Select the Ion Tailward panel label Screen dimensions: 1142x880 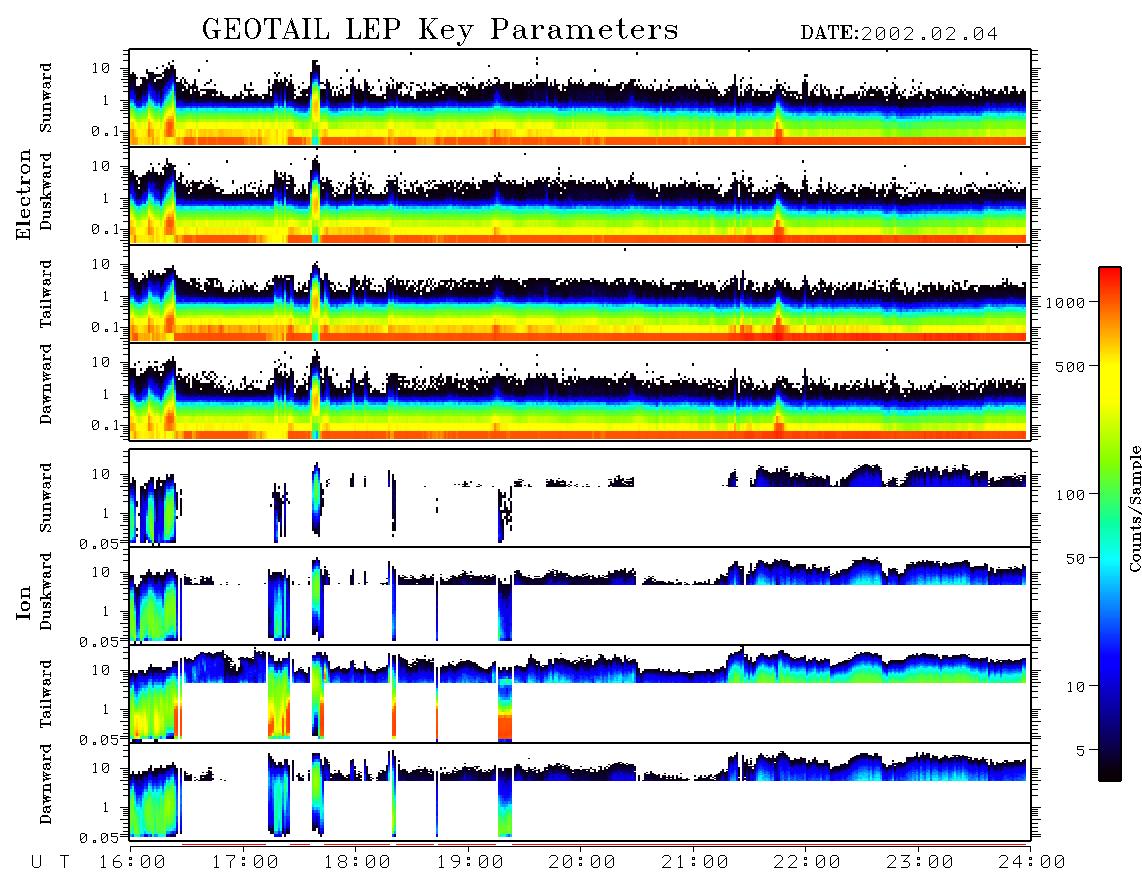coord(46,693)
